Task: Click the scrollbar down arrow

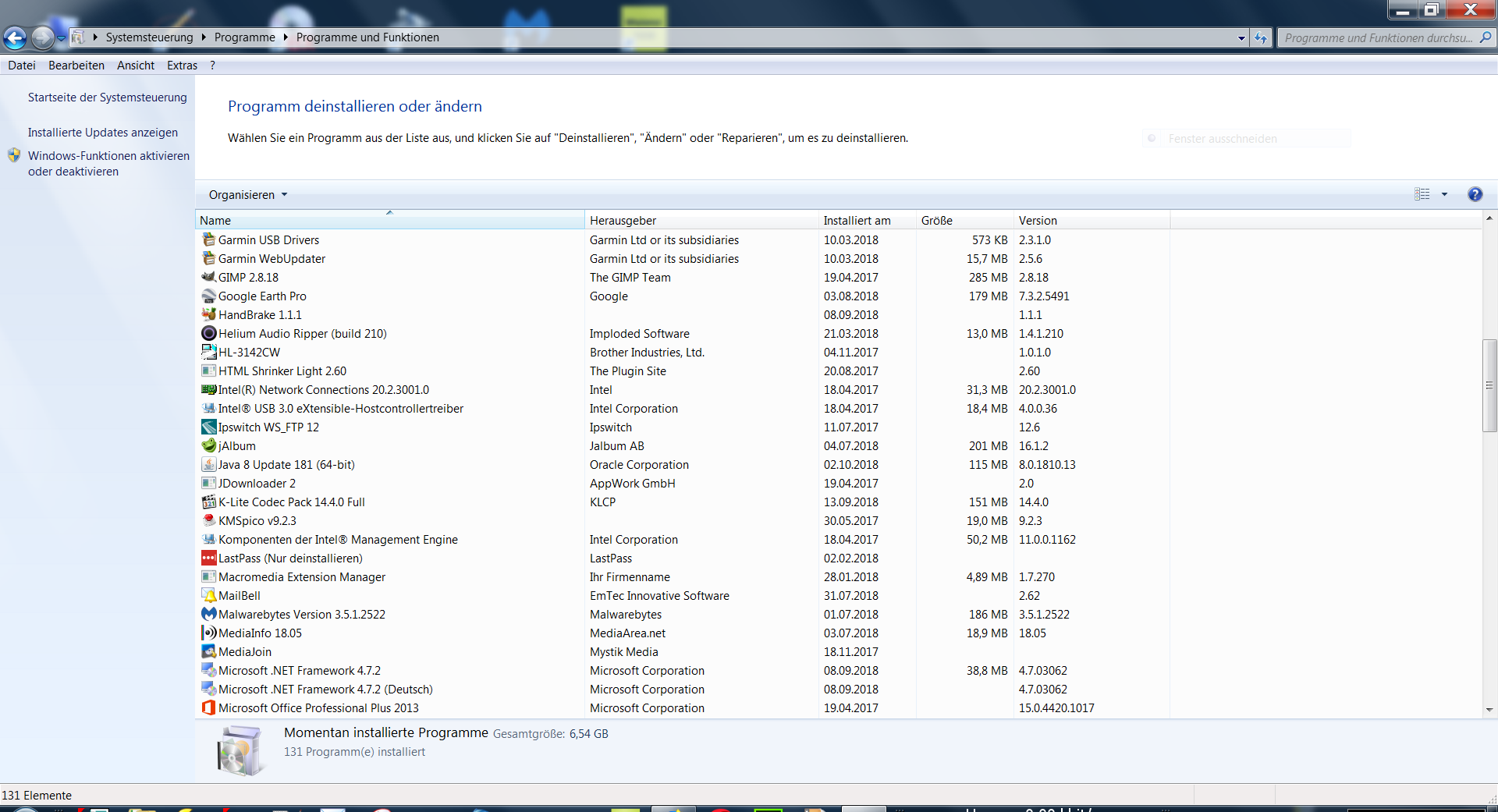Action: (1489, 710)
